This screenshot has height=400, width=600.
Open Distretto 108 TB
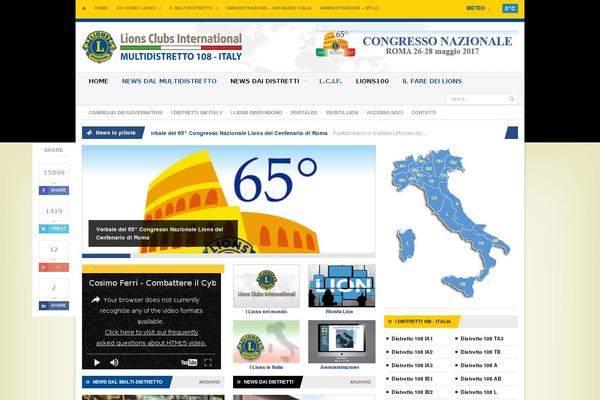coord(480,352)
